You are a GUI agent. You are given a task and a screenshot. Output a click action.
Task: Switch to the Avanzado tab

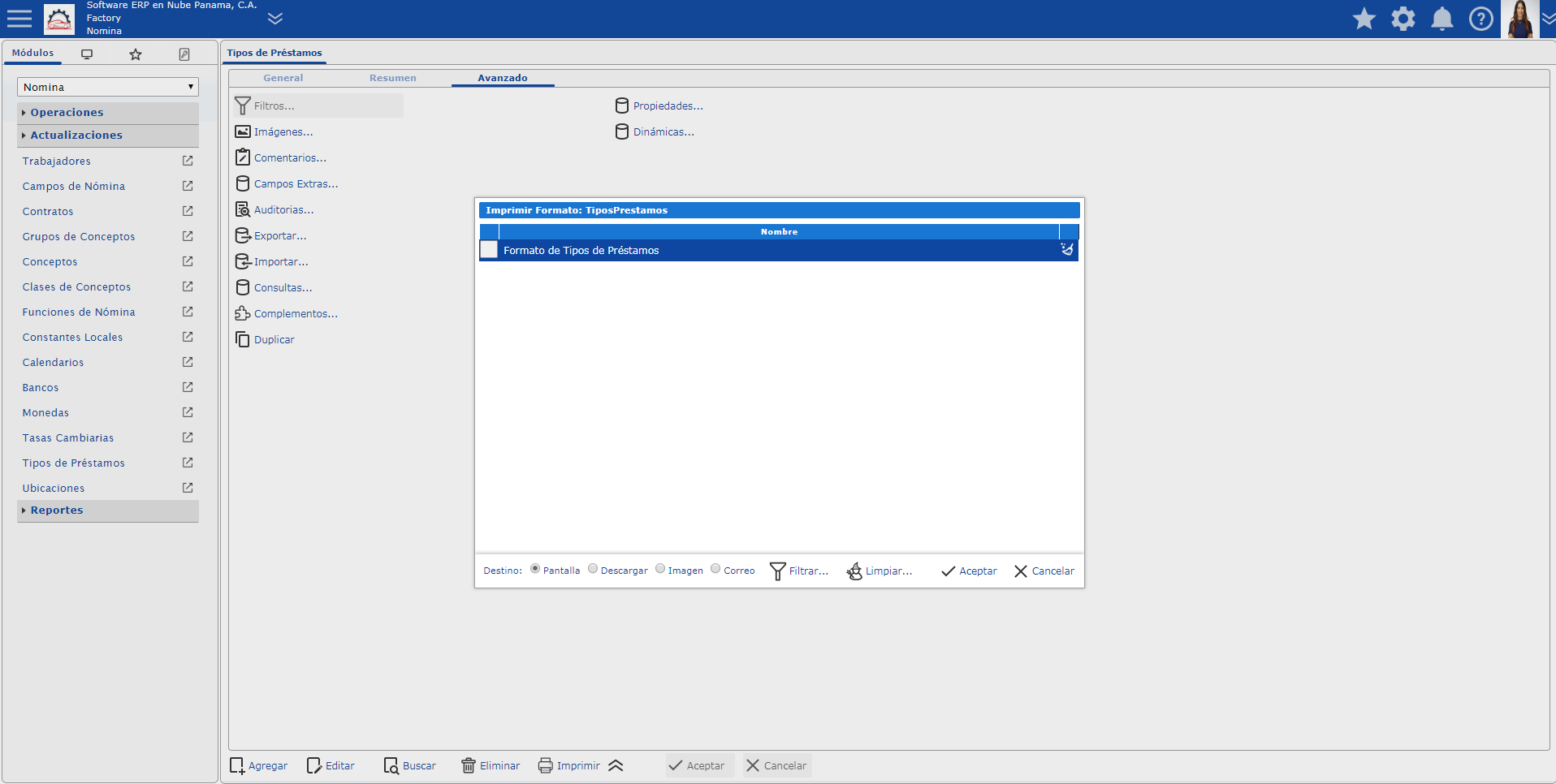click(503, 78)
